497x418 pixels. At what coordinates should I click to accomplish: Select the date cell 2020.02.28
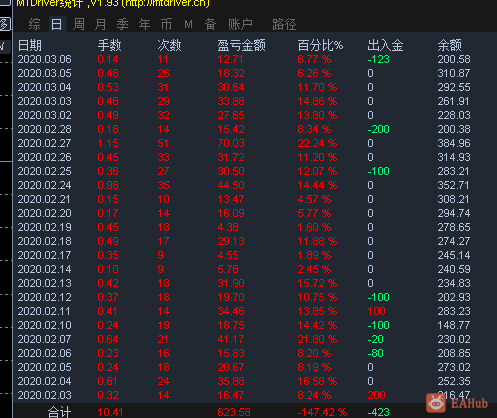[x=44, y=129]
